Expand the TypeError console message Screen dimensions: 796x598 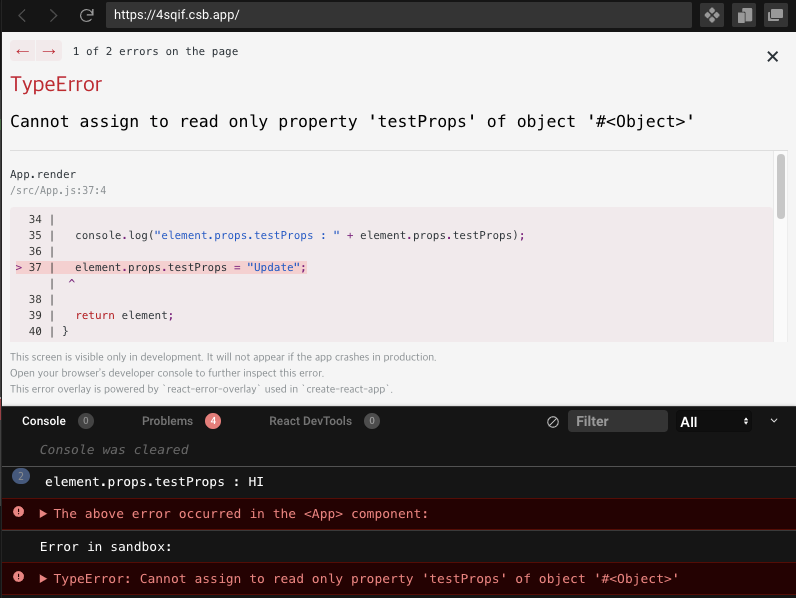point(43,579)
